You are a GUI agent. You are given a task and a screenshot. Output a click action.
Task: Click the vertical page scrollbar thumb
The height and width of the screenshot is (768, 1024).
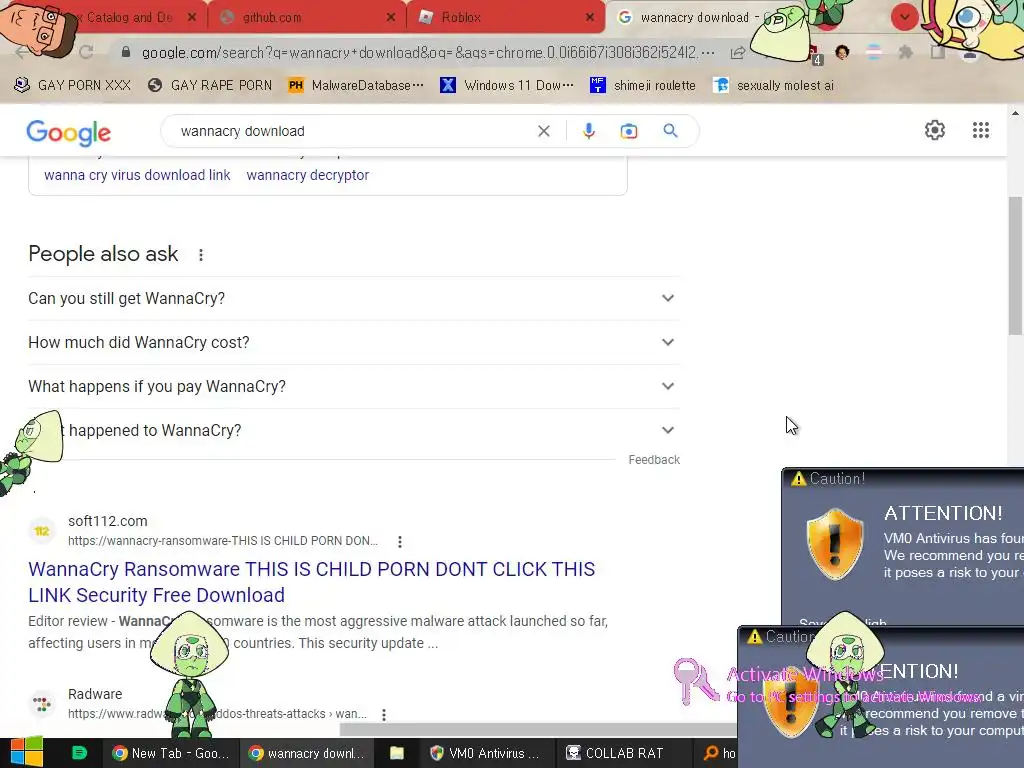[1015, 266]
